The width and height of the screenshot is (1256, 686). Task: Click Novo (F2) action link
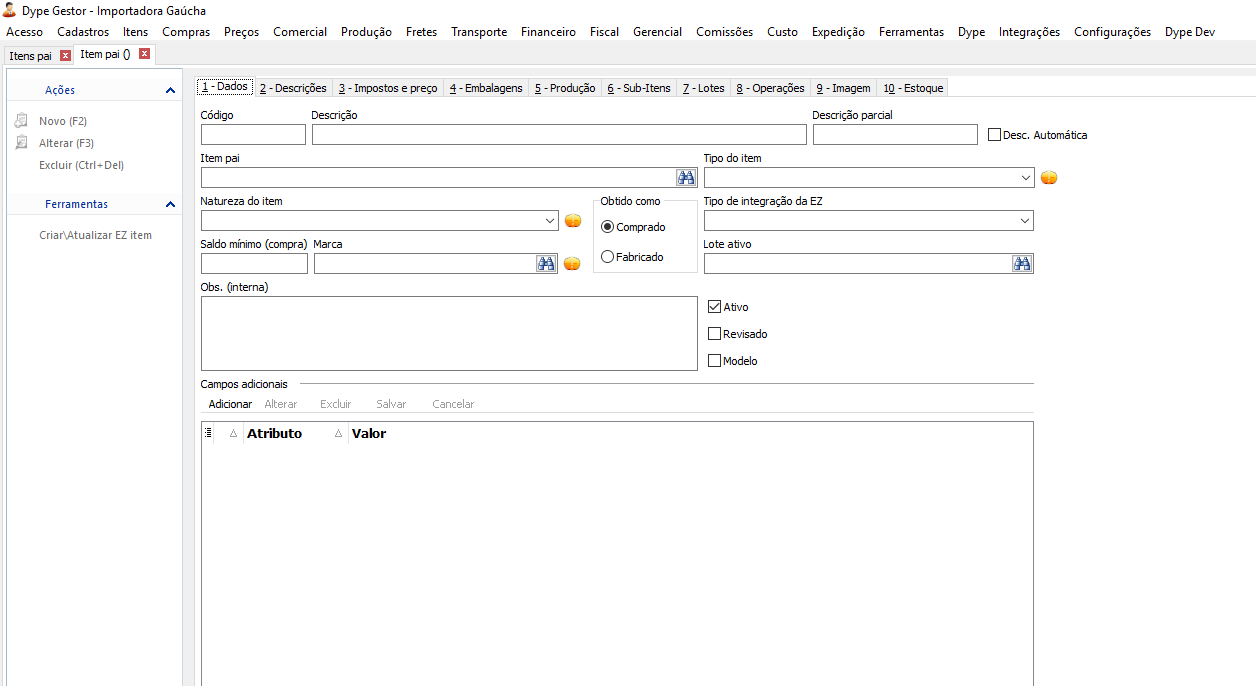63,121
